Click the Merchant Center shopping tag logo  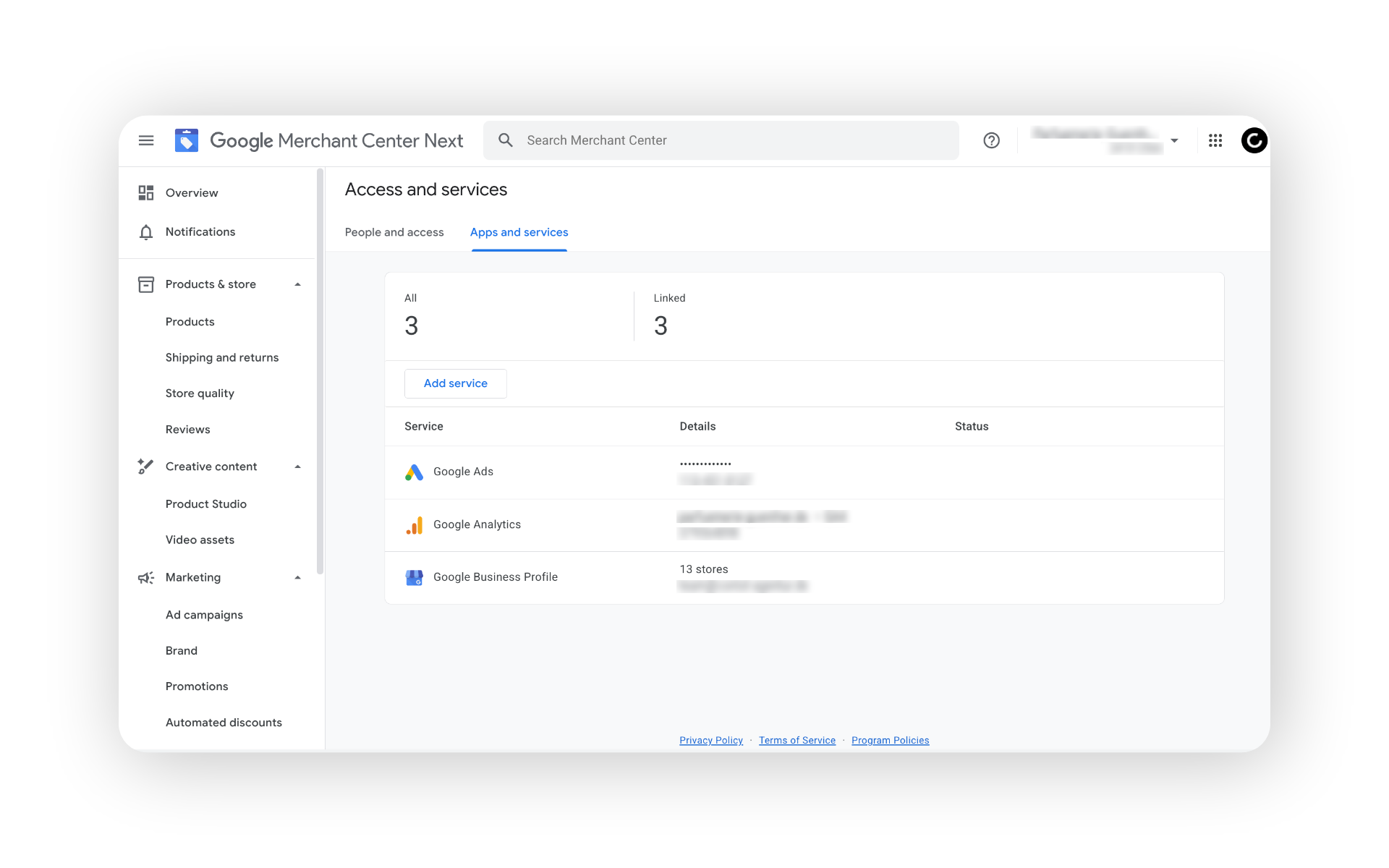[x=187, y=140]
